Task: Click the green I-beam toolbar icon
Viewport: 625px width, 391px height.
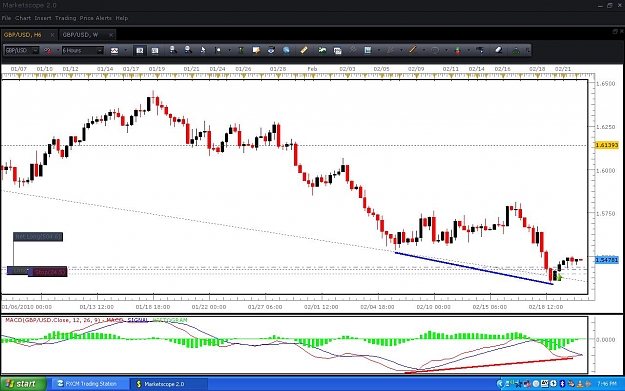Action: tap(241, 50)
